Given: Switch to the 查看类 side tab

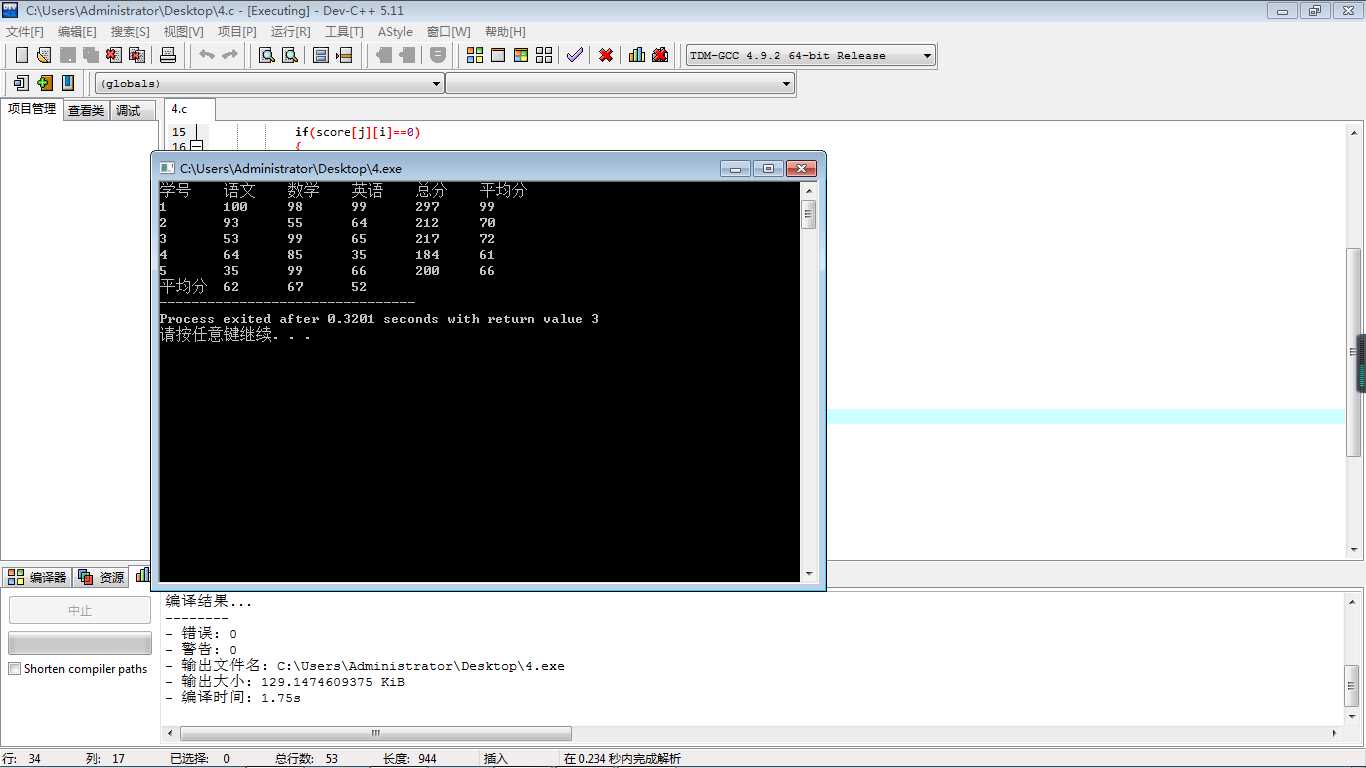Looking at the screenshot, I should point(86,111).
